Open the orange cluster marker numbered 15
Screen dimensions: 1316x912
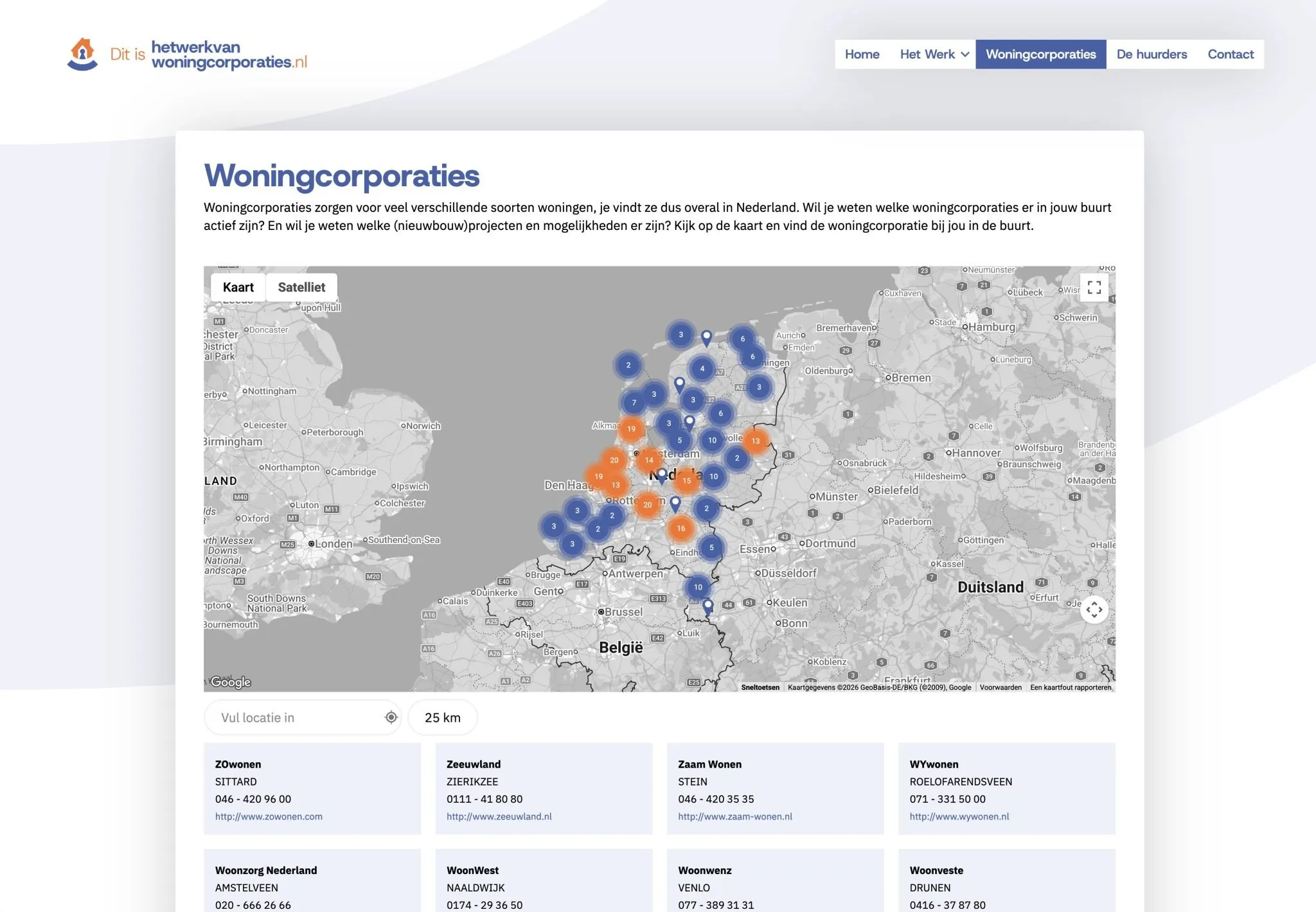click(x=687, y=480)
